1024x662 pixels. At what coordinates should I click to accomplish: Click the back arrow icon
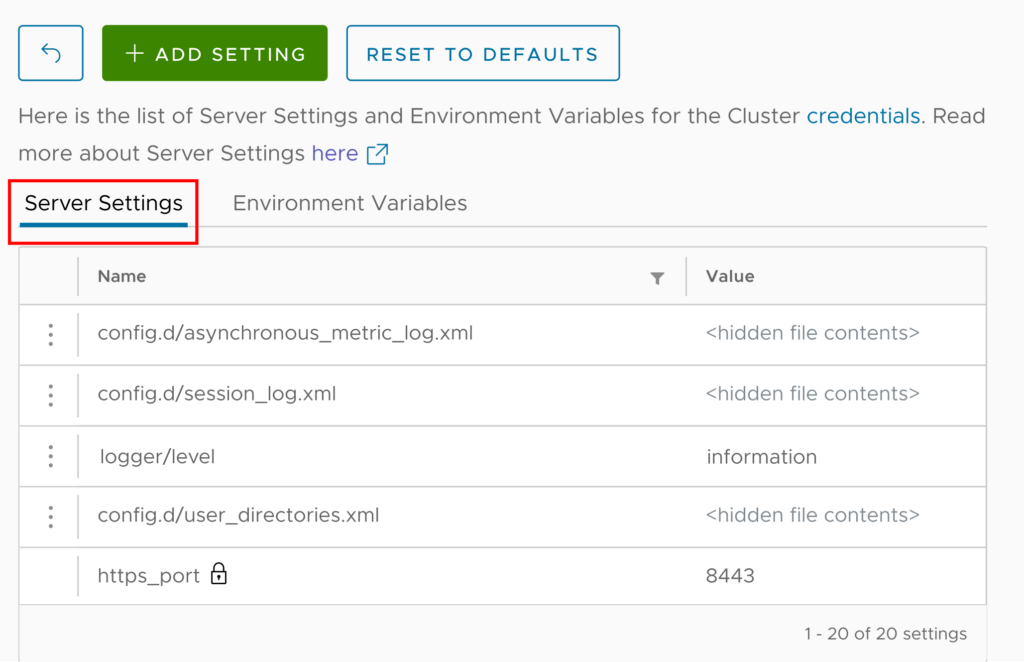pyautogui.click(x=50, y=52)
